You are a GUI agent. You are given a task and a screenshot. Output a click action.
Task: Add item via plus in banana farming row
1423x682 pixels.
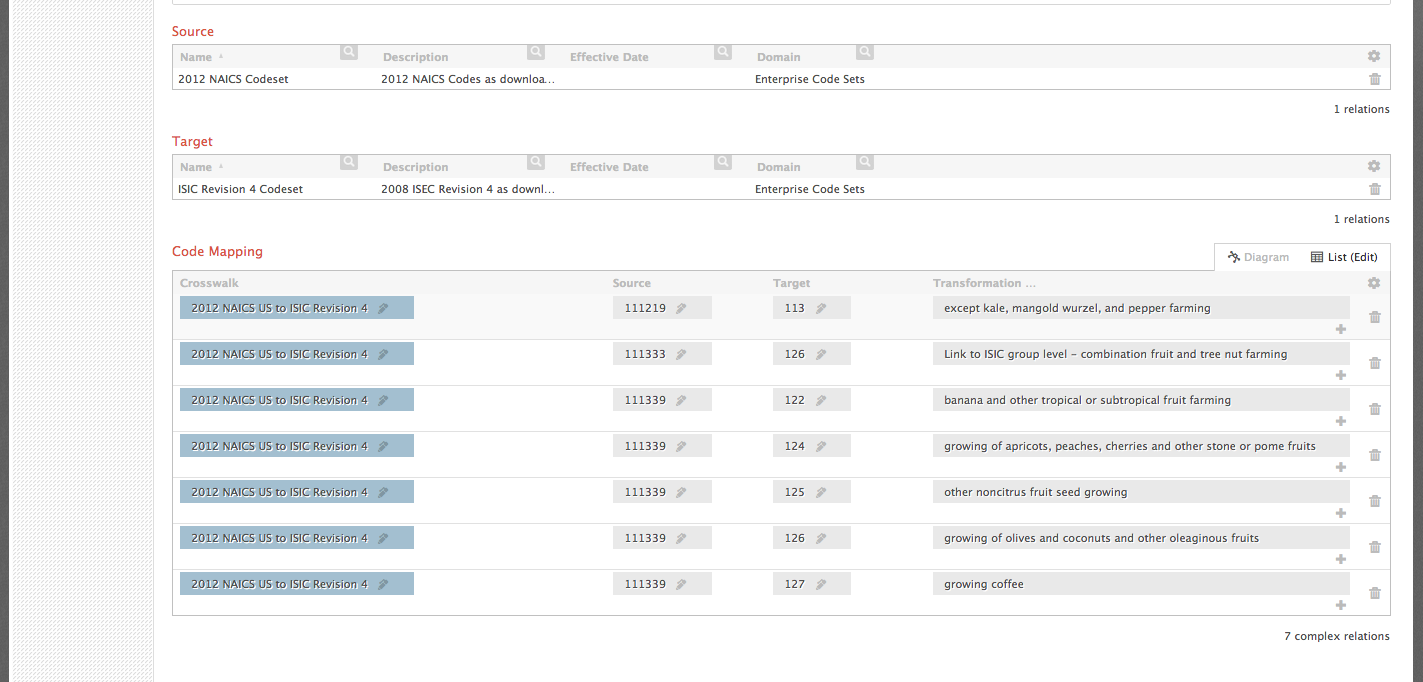[1341, 421]
